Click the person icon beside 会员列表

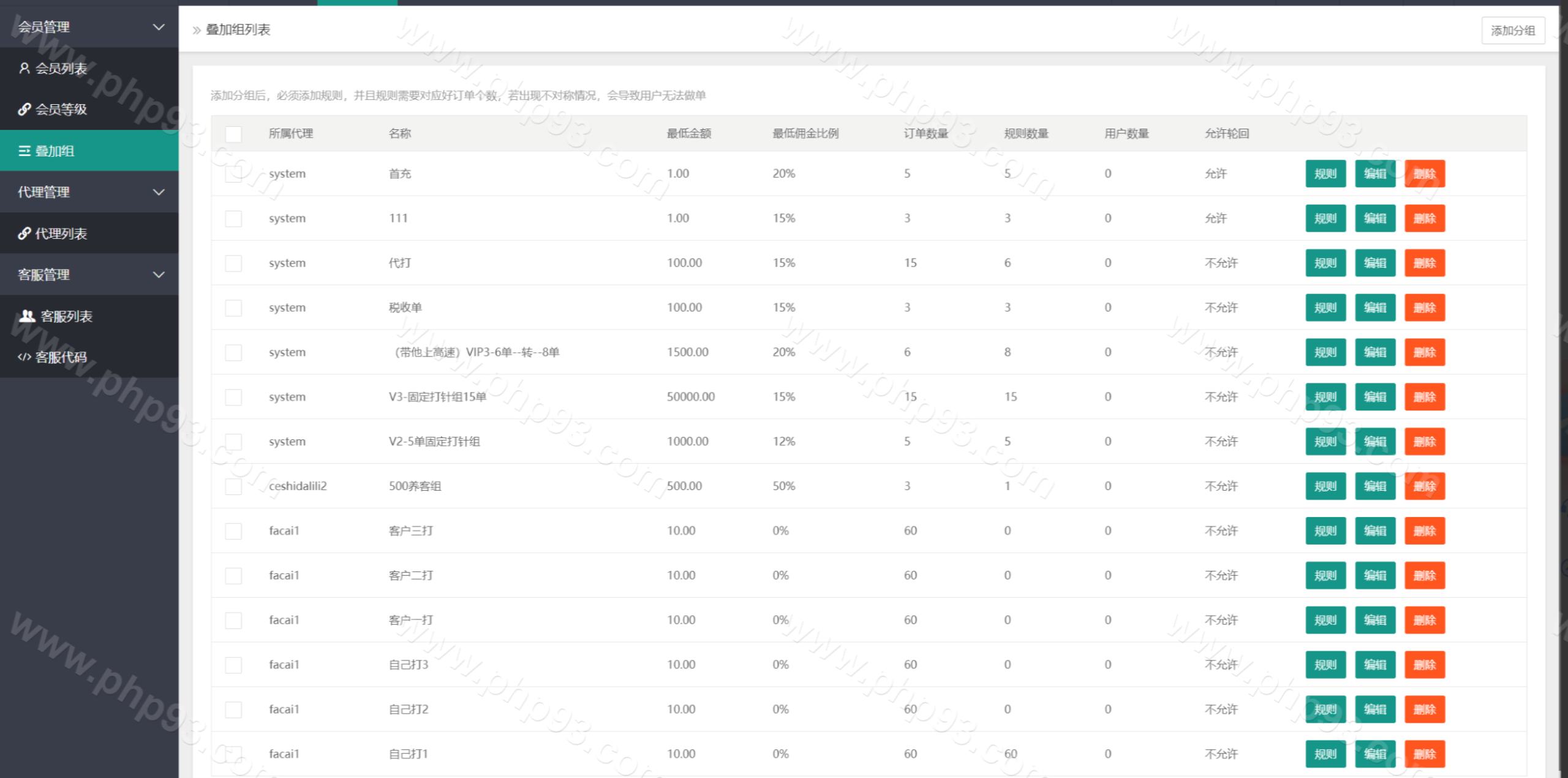tap(24, 68)
